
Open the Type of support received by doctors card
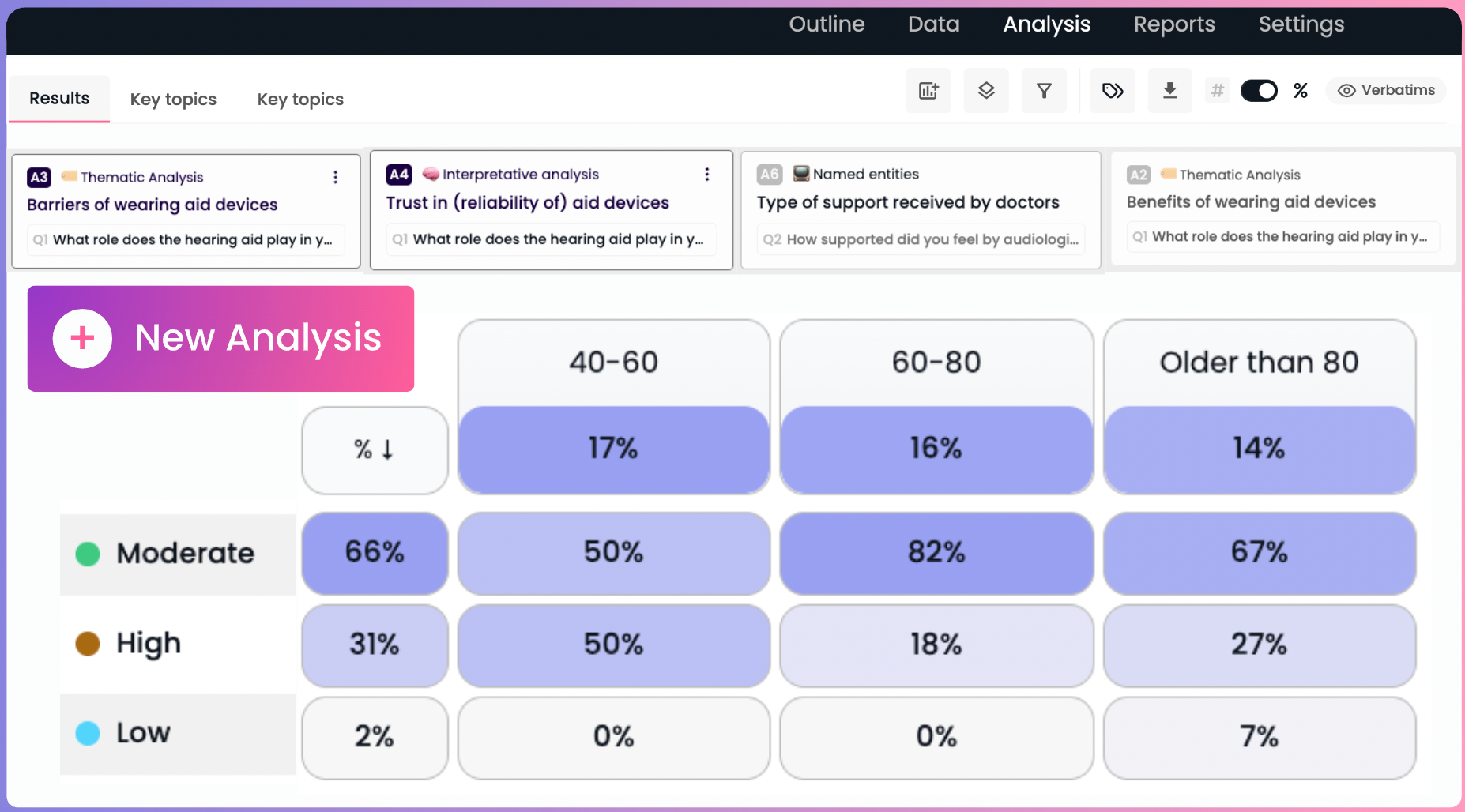pyautogui.click(x=921, y=210)
